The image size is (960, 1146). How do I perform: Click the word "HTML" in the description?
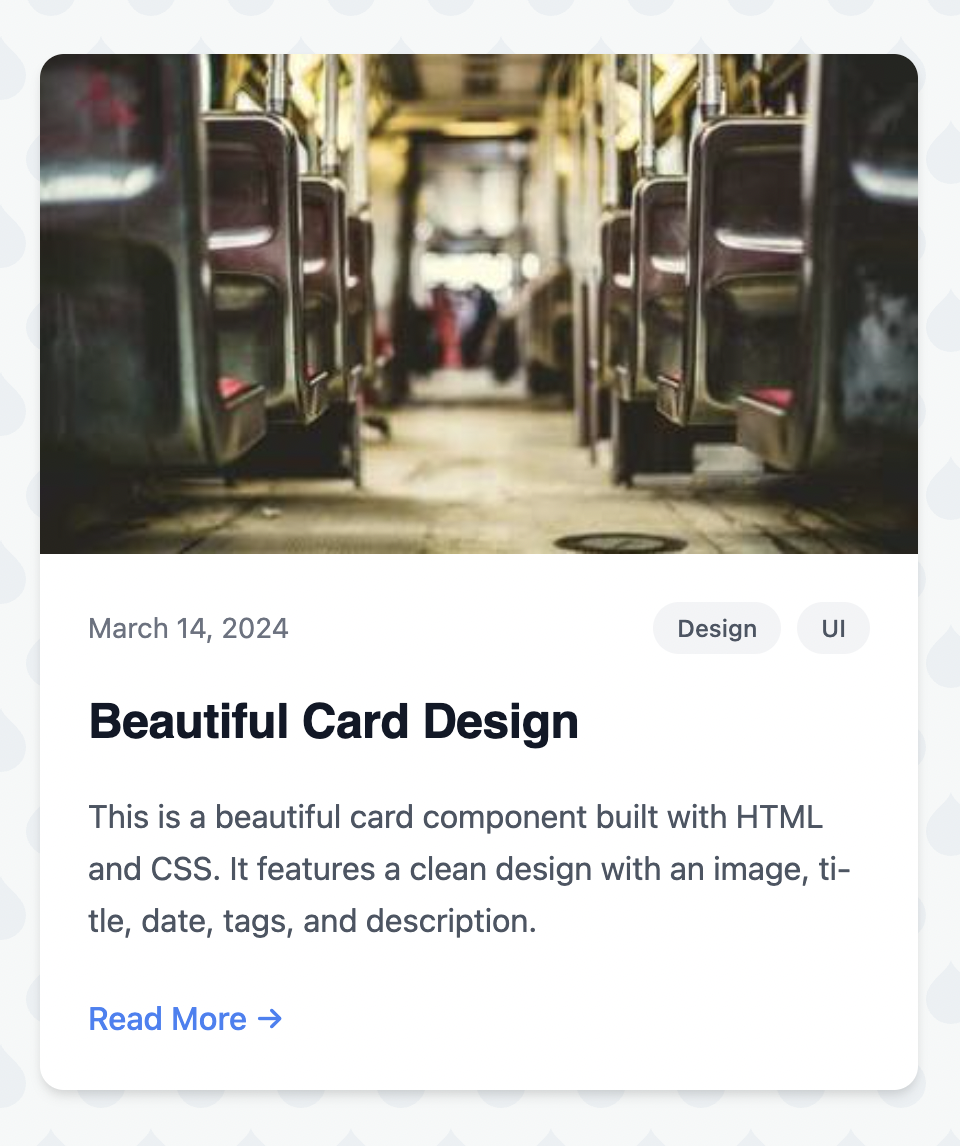(779, 817)
